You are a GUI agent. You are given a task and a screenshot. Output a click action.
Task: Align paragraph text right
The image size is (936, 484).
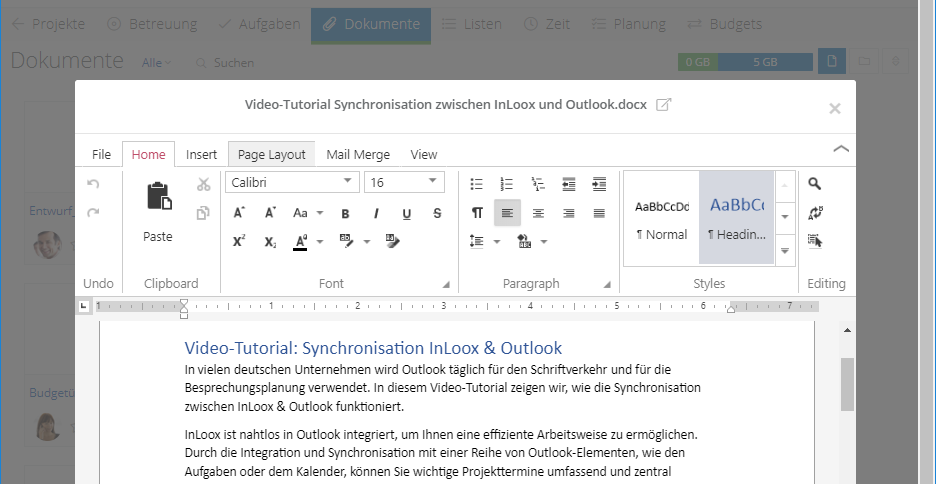click(x=569, y=213)
